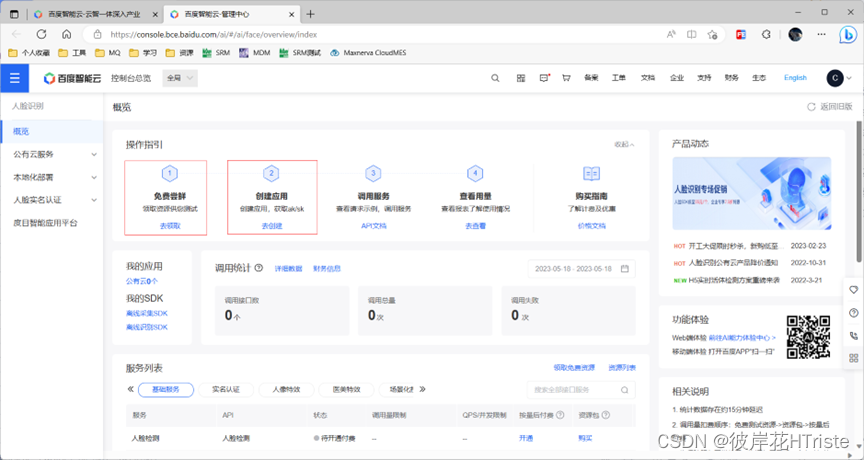This screenshot has width=864, height=460.
Task: Click the help icon next to 调用统计
Action: 258,268
